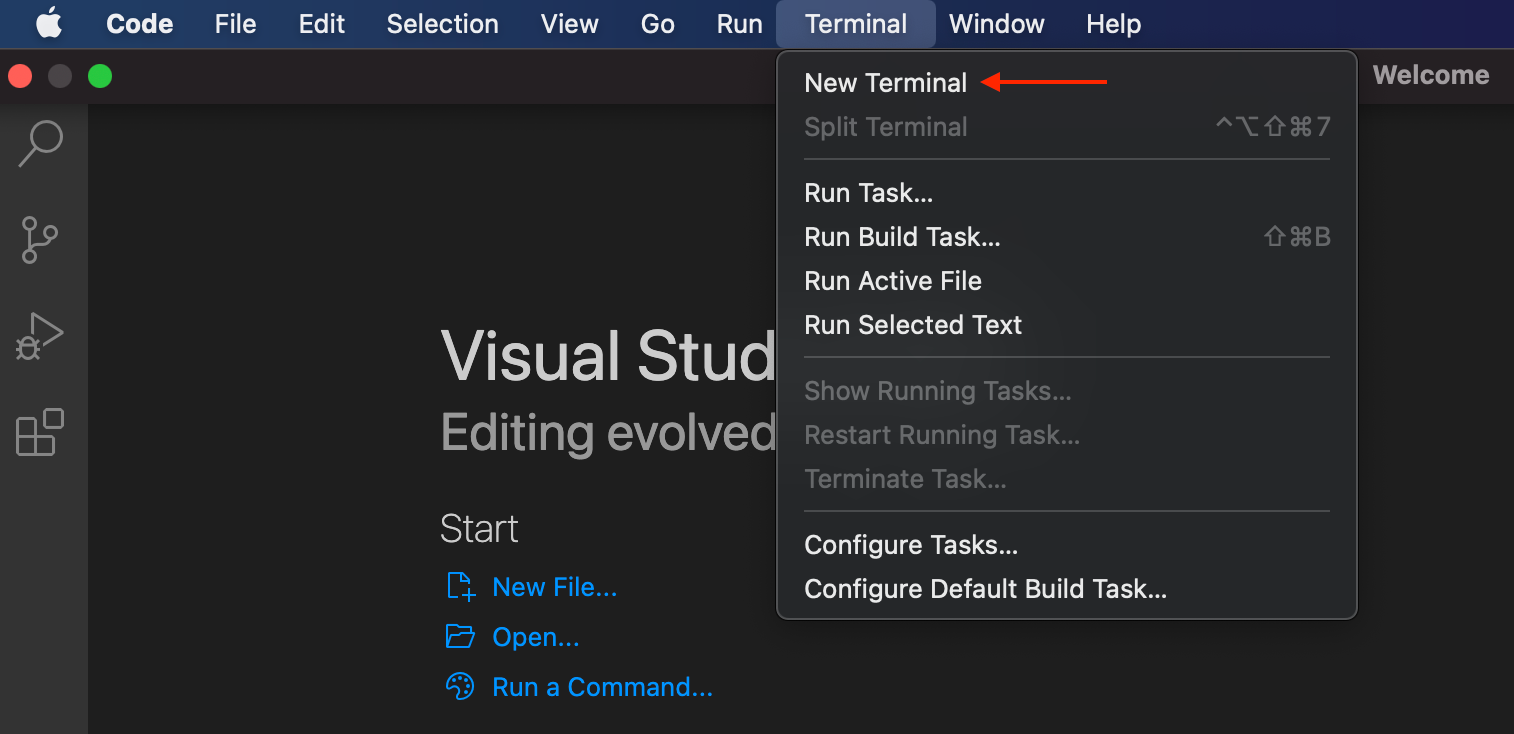Open the Selection menu in menu bar
The width and height of the screenshot is (1514, 734).
442,24
